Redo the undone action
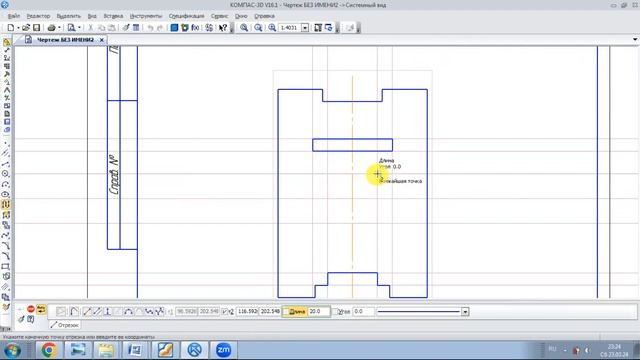The height and width of the screenshot is (360, 640). tap(160, 28)
